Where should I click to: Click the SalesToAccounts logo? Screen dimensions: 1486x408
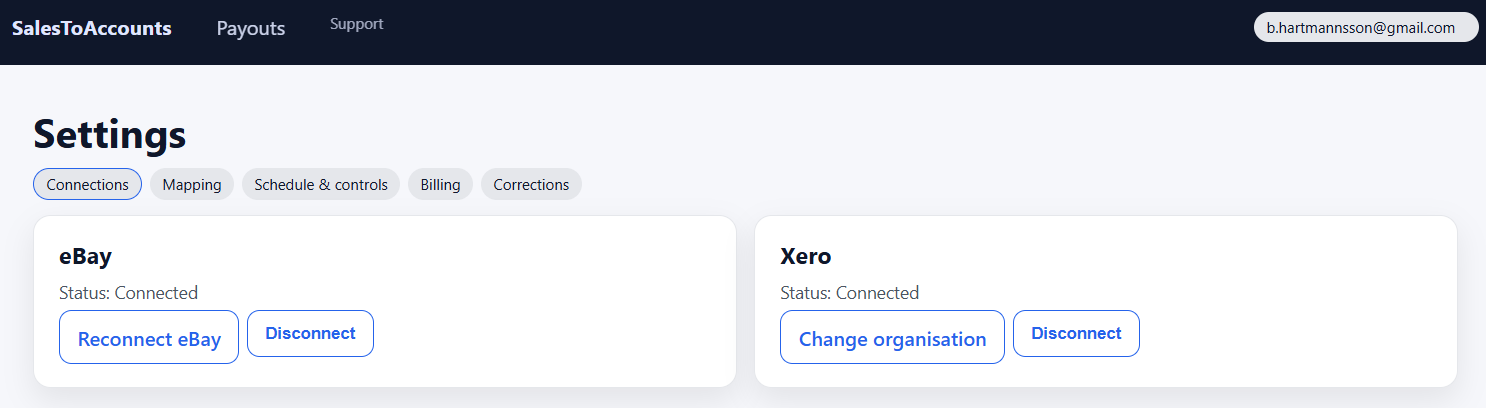[x=92, y=28]
